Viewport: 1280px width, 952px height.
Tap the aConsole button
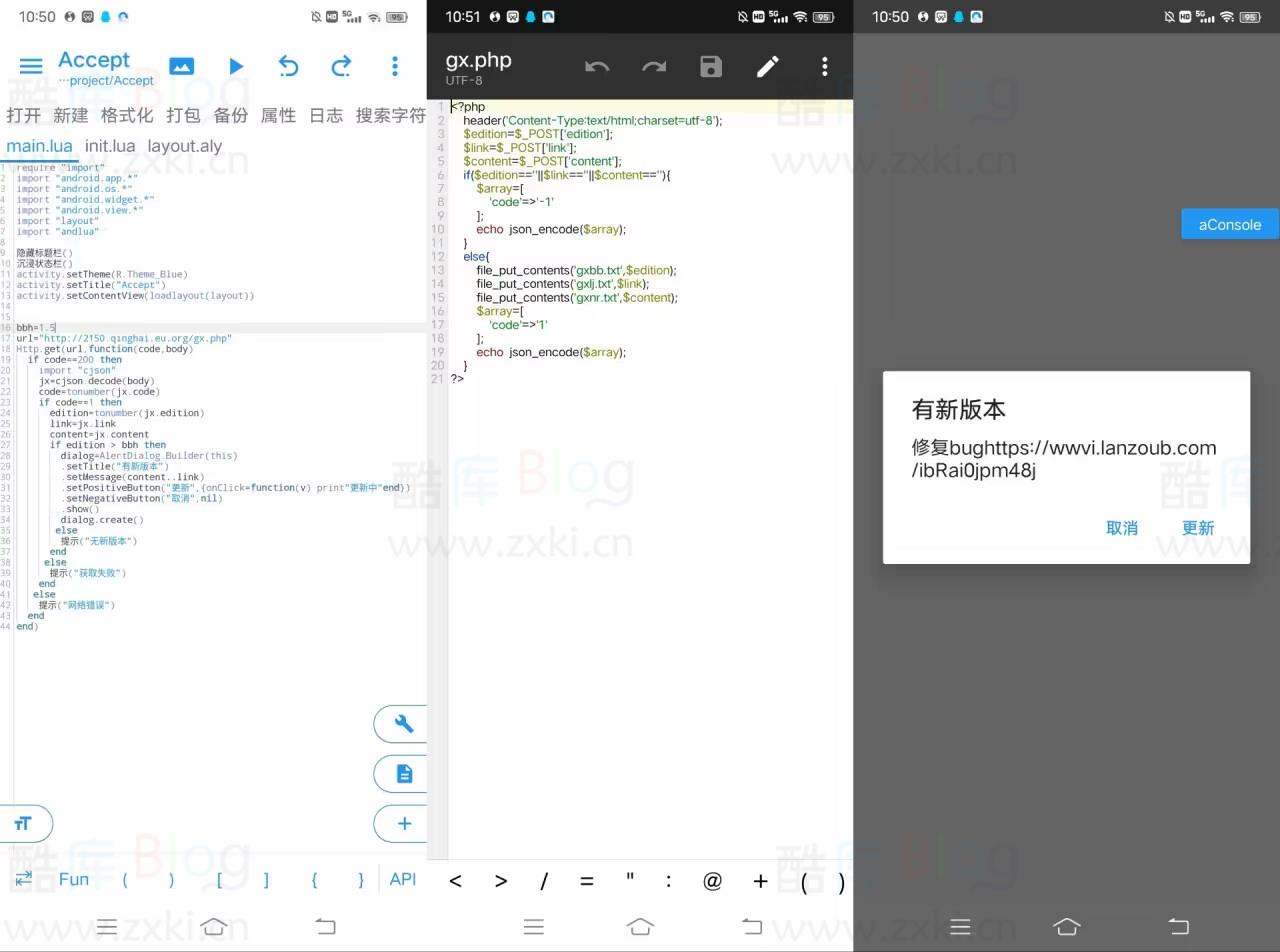(1229, 224)
